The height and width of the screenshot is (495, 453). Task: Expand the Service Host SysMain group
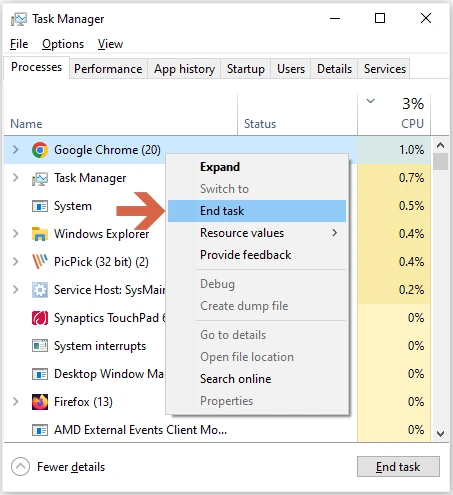15,290
